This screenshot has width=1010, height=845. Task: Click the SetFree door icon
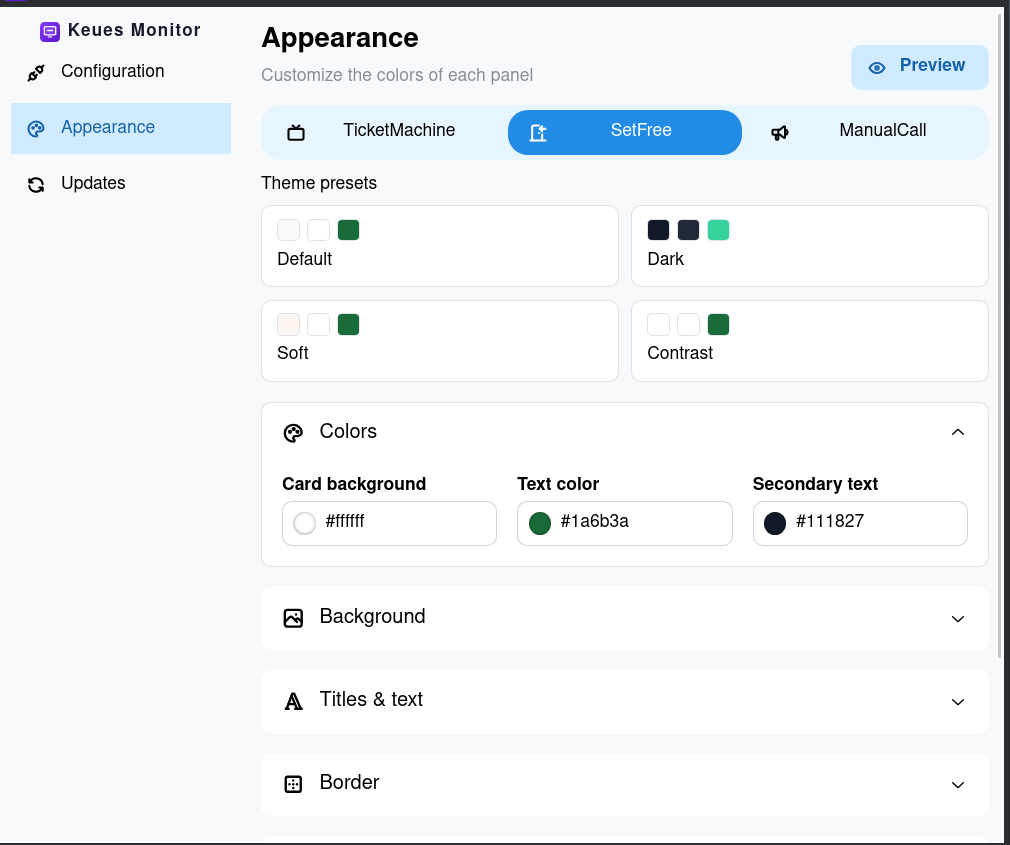click(538, 133)
